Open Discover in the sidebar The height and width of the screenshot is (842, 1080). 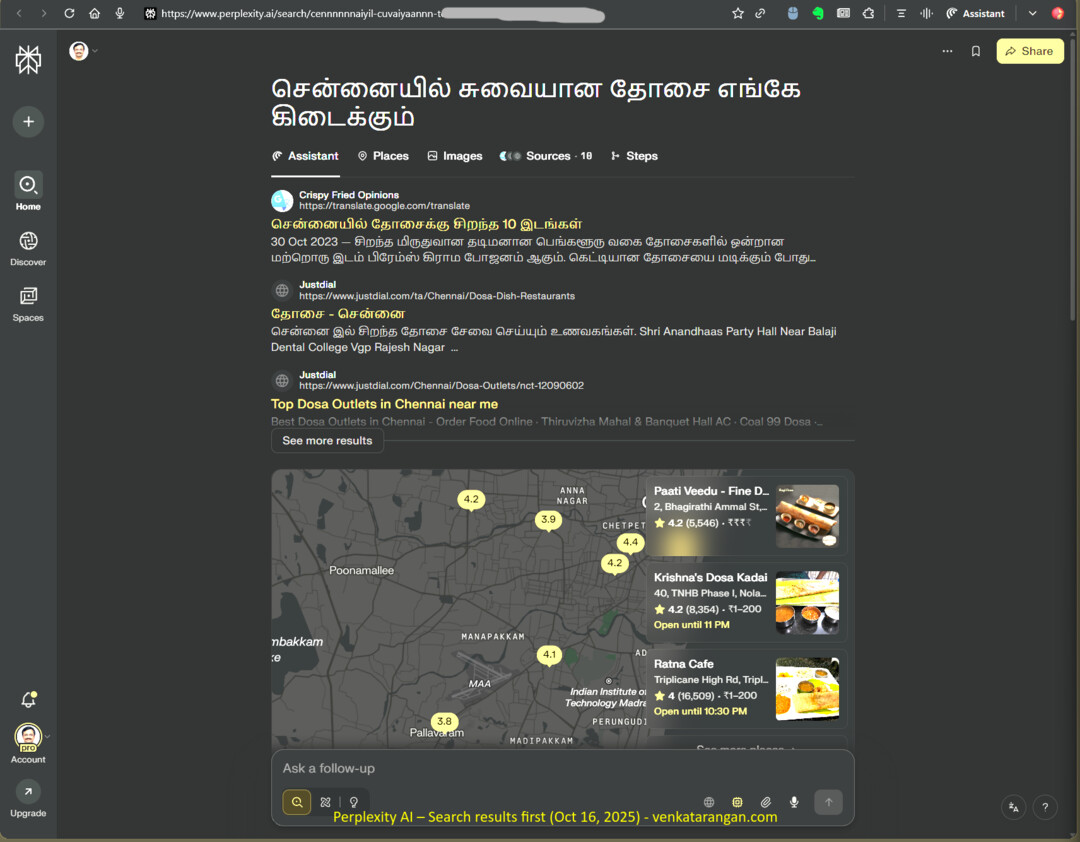28,249
